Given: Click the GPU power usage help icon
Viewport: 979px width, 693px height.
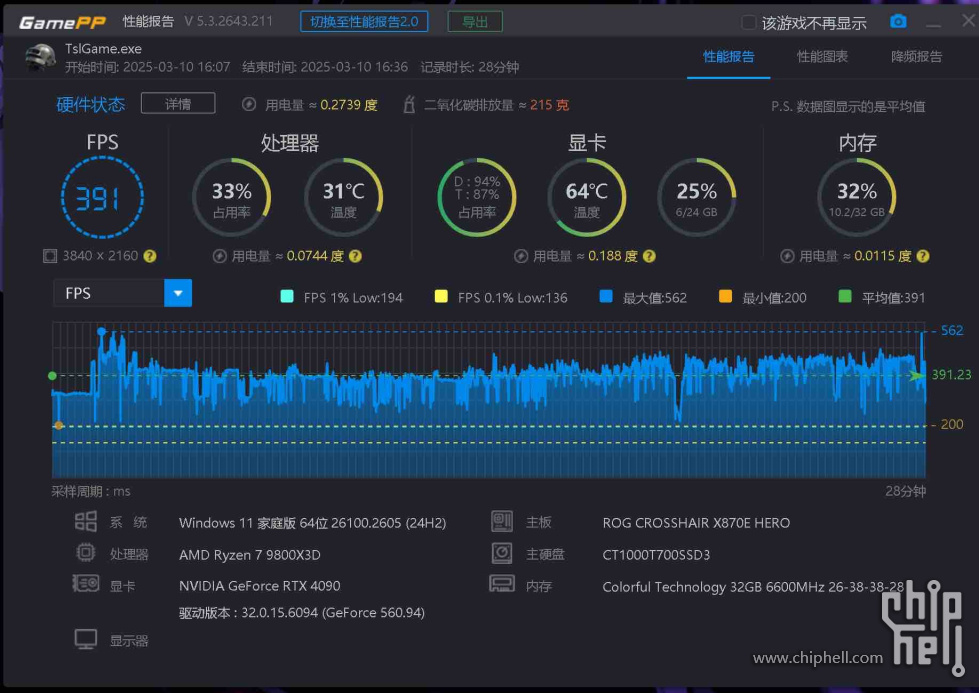Looking at the screenshot, I should pos(649,256).
